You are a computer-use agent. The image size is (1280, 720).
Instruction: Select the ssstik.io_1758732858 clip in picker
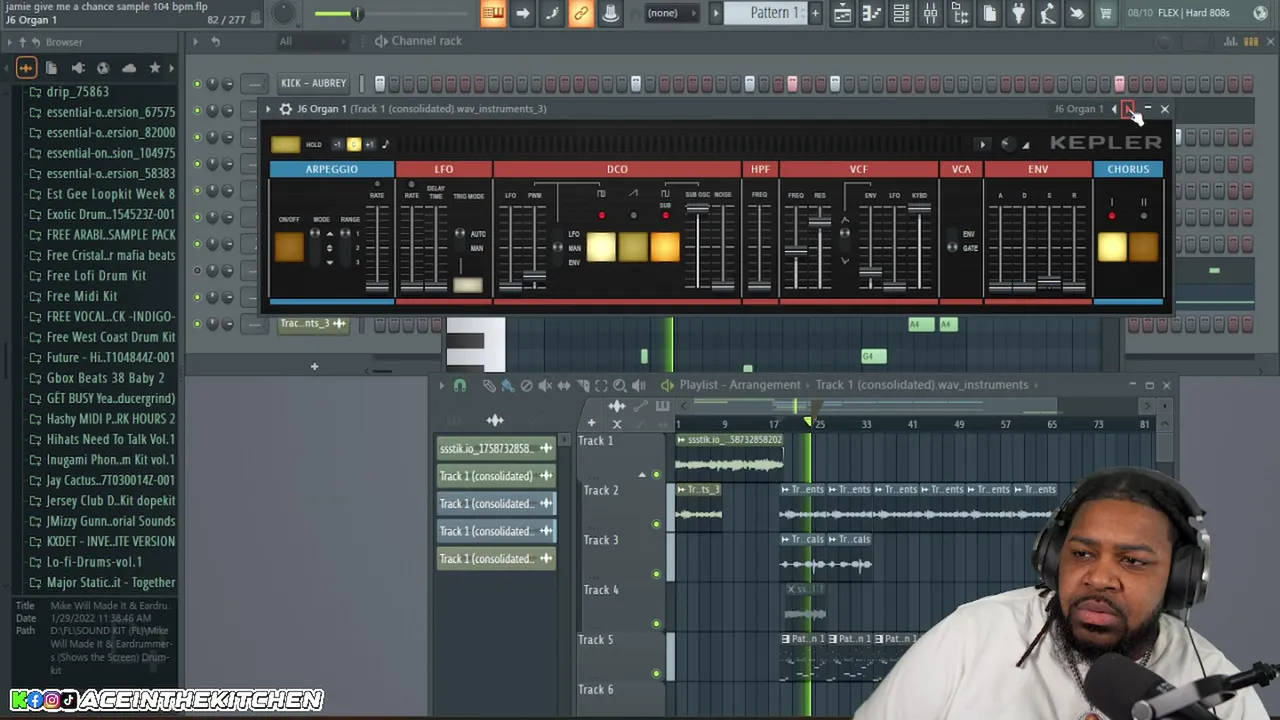point(496,449)
